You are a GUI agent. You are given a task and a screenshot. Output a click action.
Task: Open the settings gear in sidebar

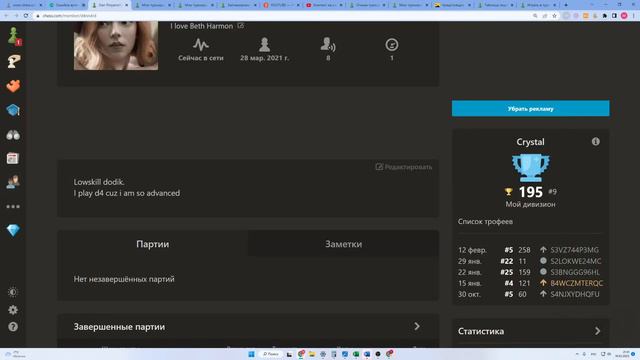pos(13,310)
